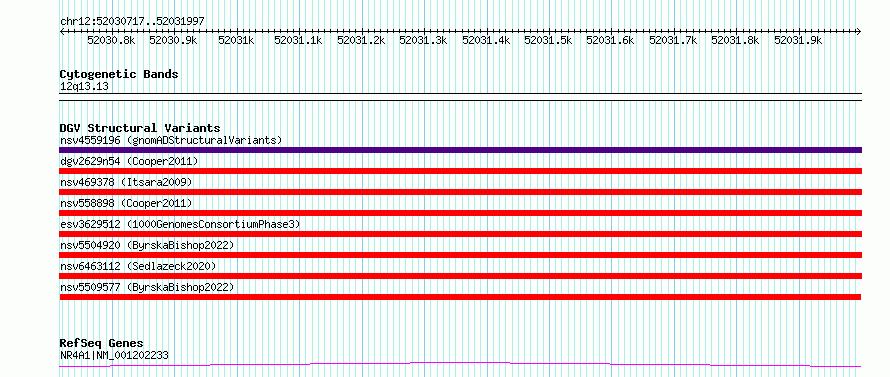
Task: Click the red nsv5509577 variant bar
Action: pyautogui.click(x=460, y=297)
